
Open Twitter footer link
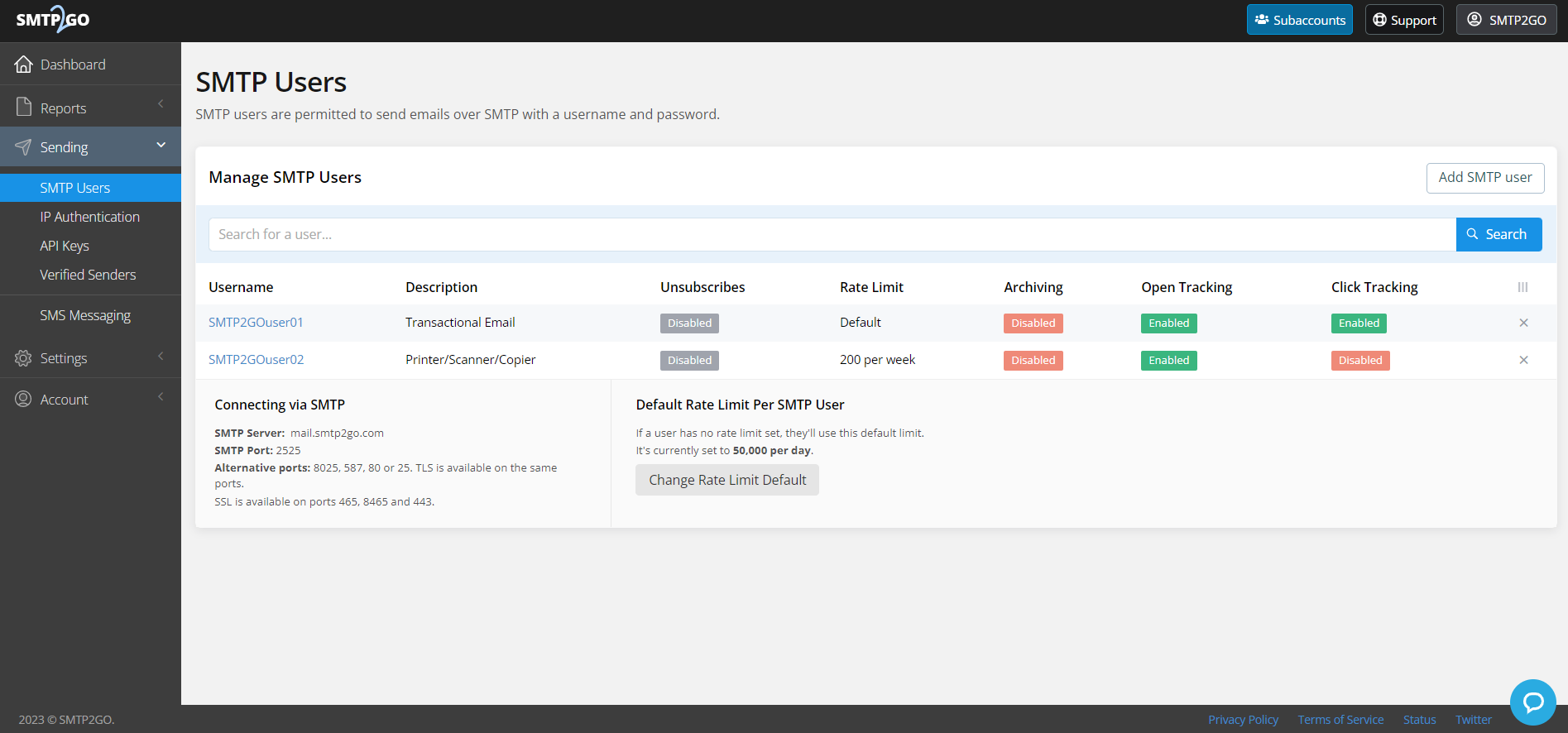[x=1474, y=720]
